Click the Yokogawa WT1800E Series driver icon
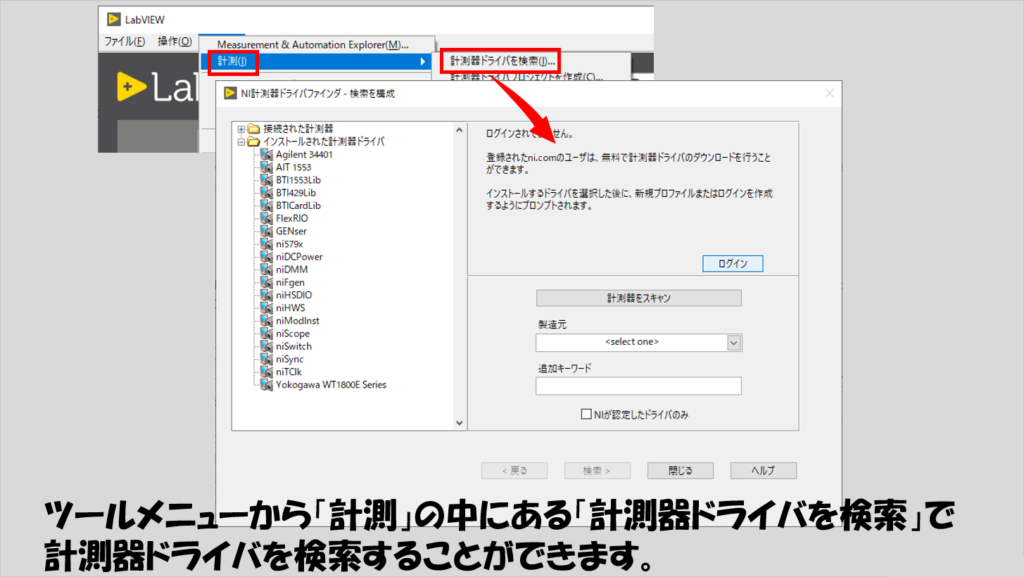This screenshot has height=577, width=1024. (x=266, y=384)
